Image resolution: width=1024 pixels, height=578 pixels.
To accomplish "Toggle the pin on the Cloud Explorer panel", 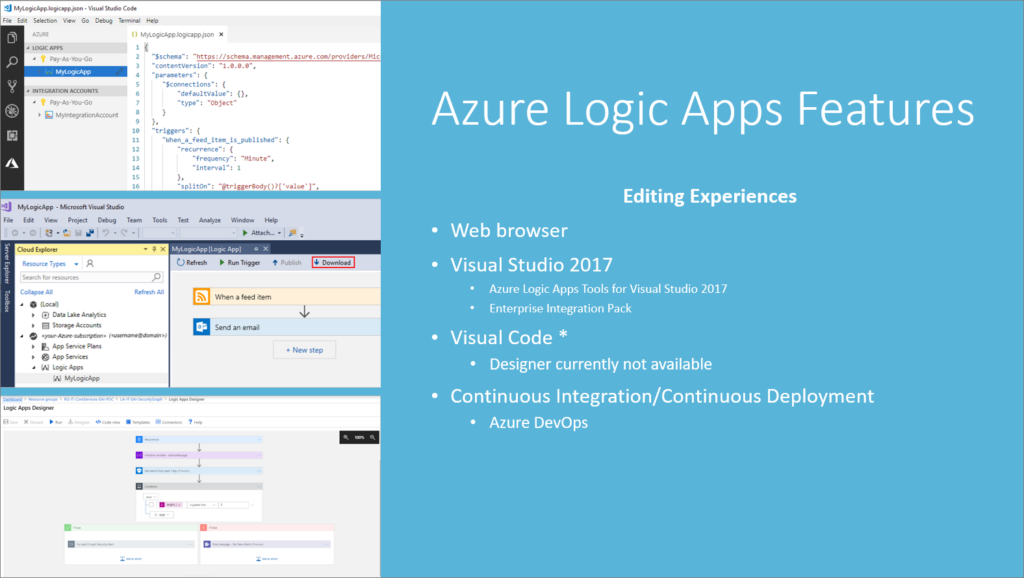I will 153,248.
